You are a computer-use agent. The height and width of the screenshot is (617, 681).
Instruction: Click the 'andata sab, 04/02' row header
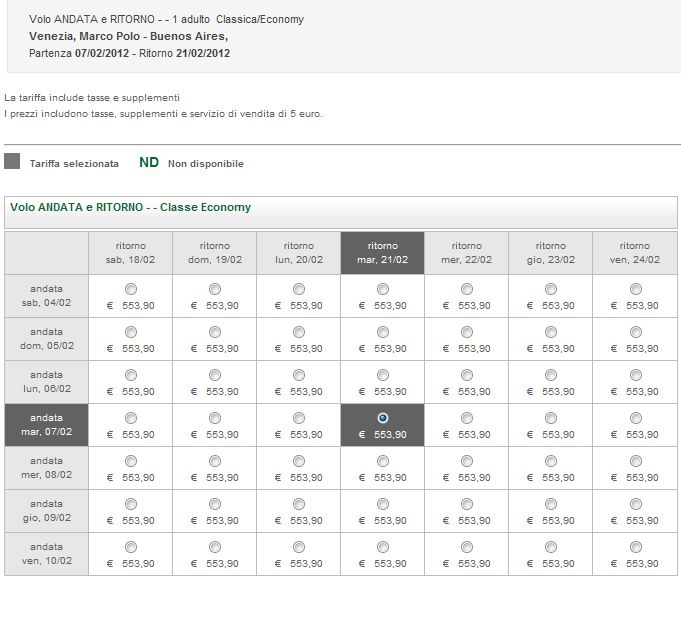click(46, 296)
